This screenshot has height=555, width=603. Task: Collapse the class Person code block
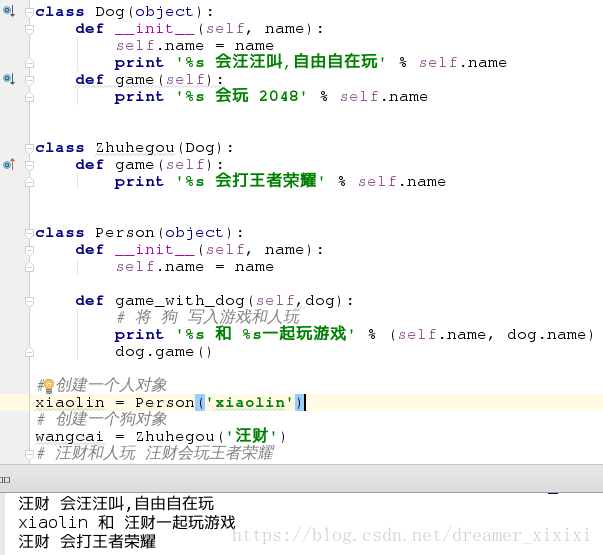(29, 233)
